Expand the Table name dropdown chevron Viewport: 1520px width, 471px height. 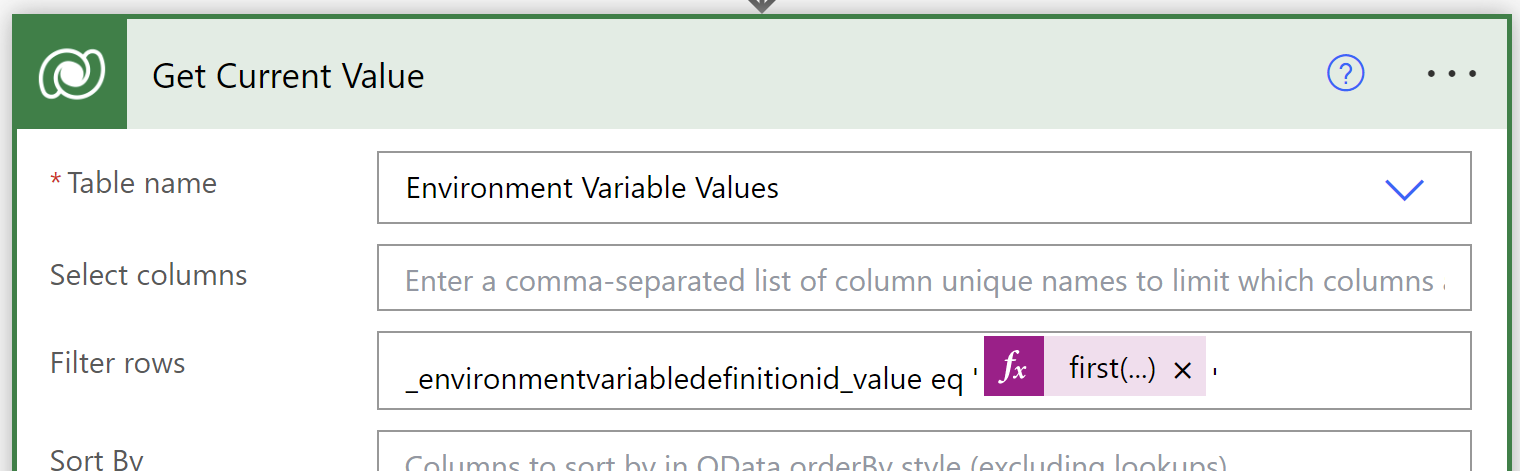(x=1404, y=188)
